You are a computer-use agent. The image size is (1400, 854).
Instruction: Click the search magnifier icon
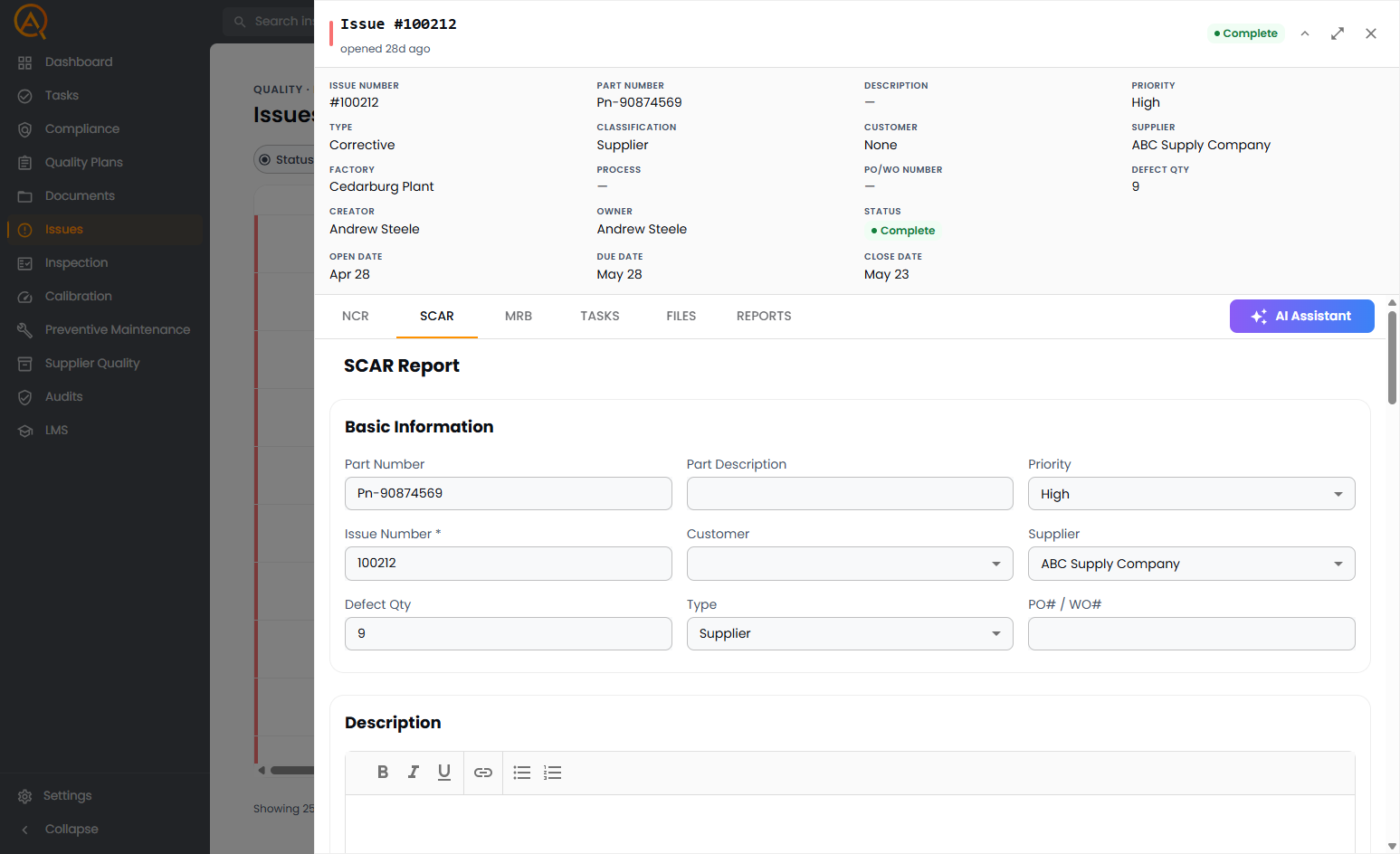pyautogui.click(x=240, y=22)
